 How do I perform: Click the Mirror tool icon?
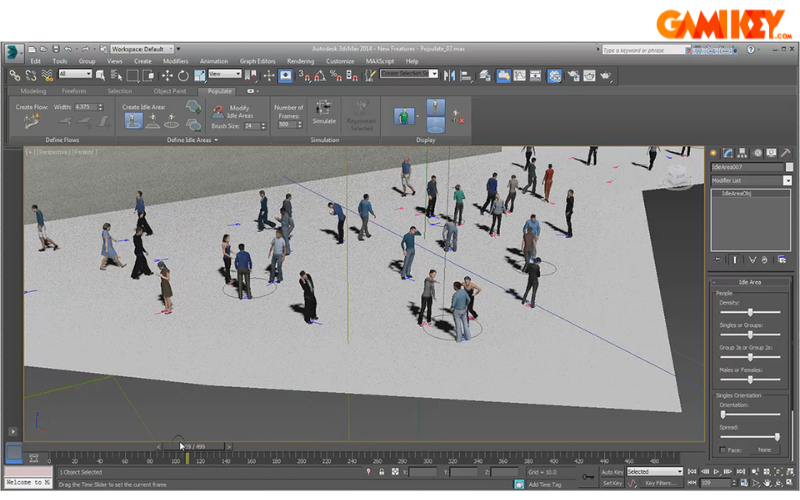[x=449, y=76]
